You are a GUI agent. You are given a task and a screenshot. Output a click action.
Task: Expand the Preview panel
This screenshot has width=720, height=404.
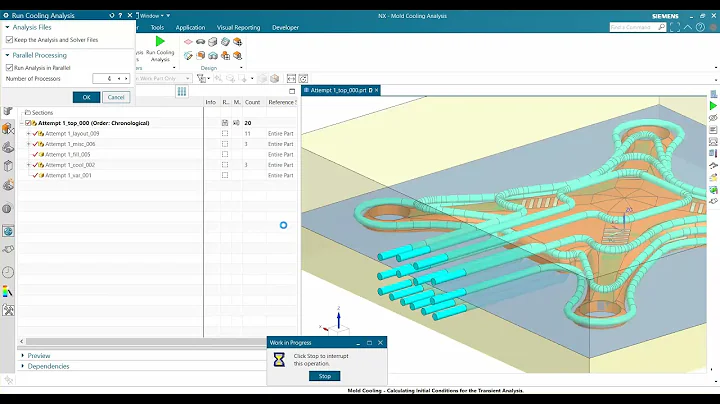point(22,356)
